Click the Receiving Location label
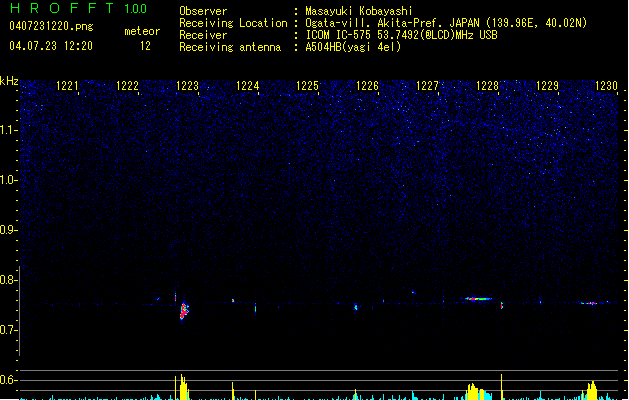This screenshot has width=629, height=400. [x=233, y=23]
